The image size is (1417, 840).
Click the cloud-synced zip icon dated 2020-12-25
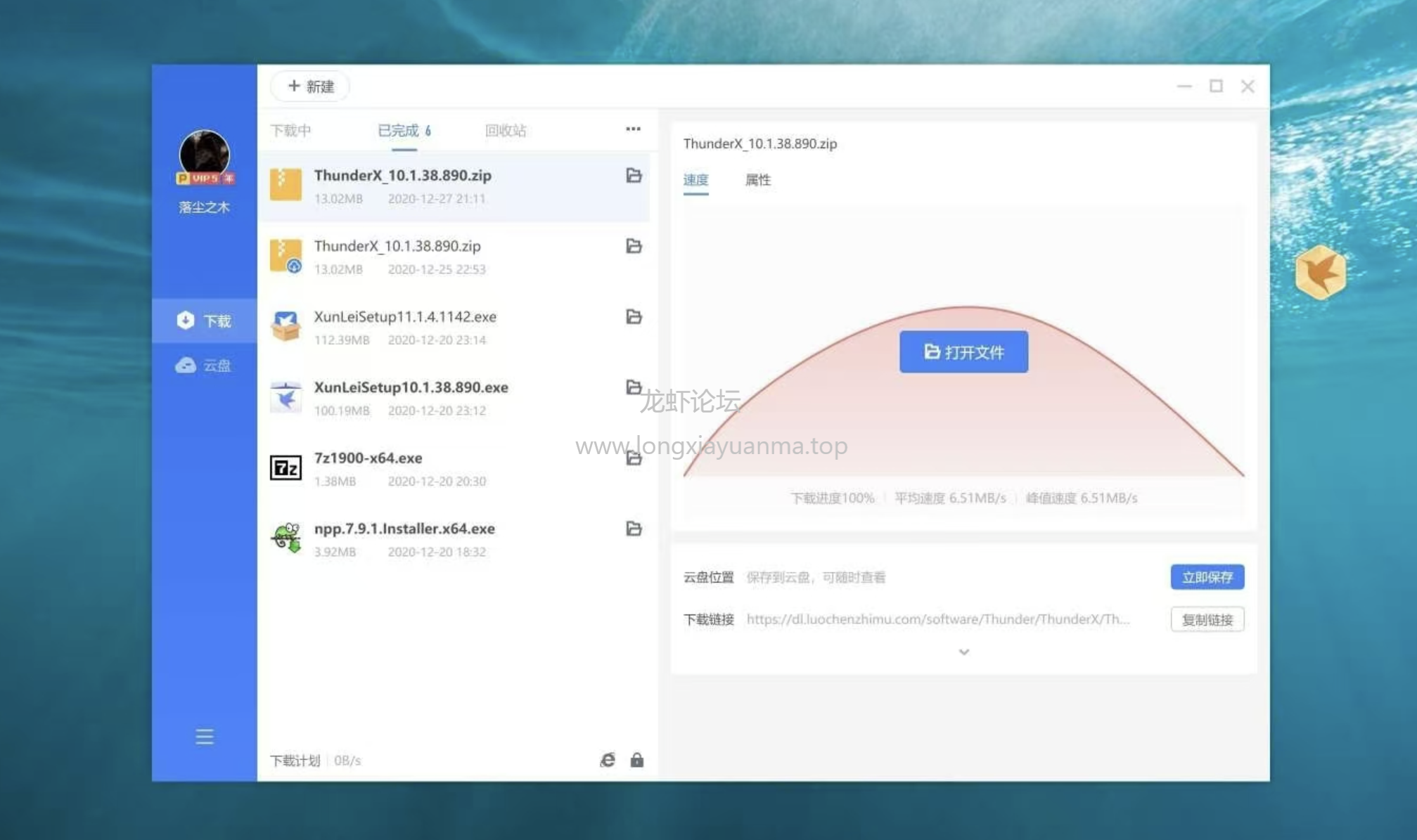tap(286, 255)
